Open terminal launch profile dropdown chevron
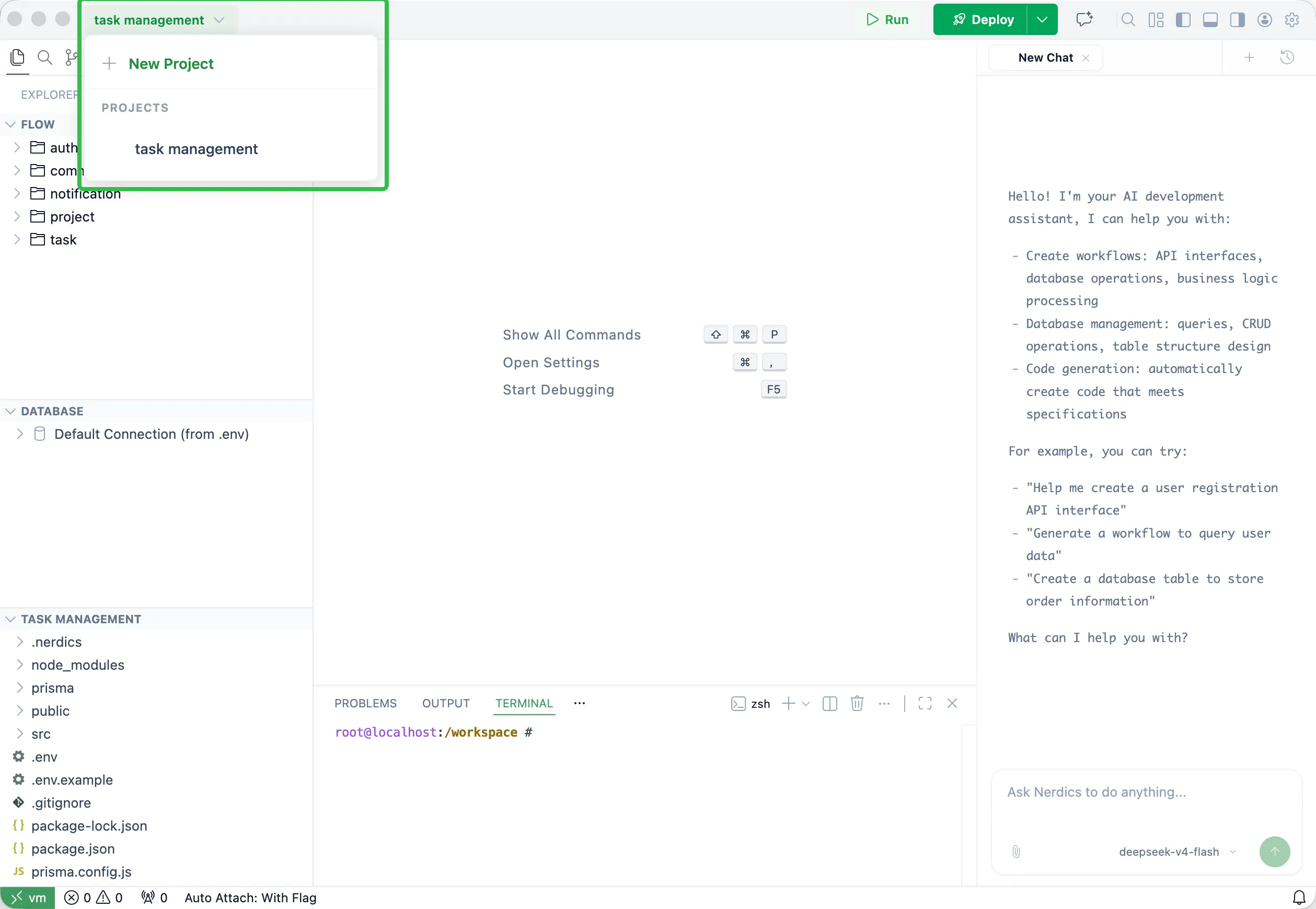Image resolution: width=1316 pixels, height=909 pixels. [805, 704]
